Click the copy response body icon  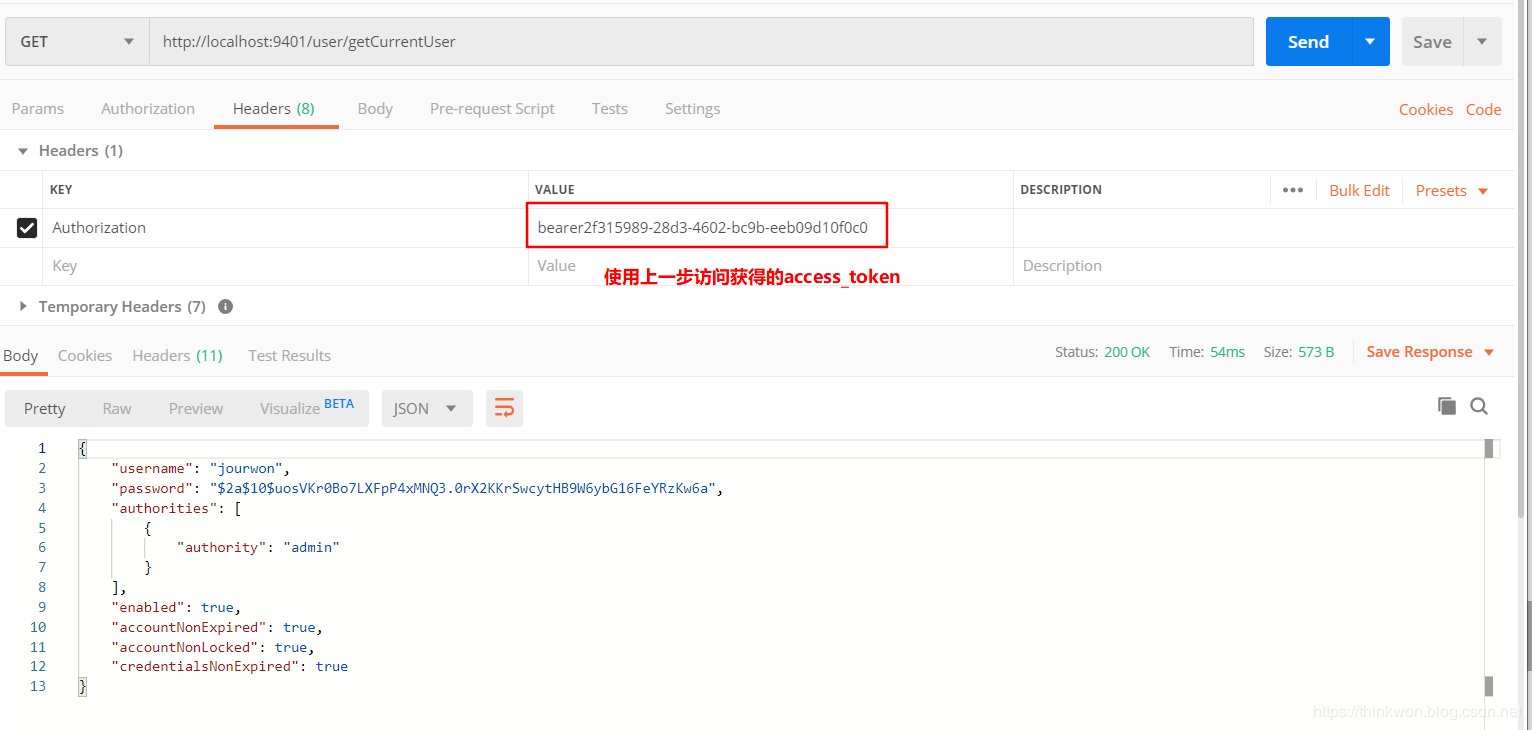click(x=1446, y=406)
